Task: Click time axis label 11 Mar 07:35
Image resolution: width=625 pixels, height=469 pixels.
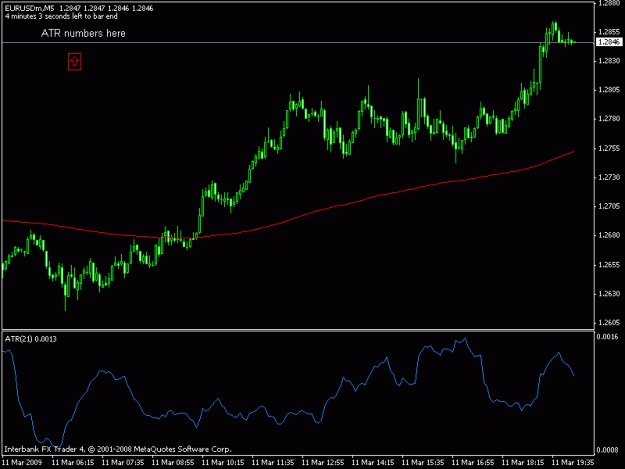Action: pos(123,463)
